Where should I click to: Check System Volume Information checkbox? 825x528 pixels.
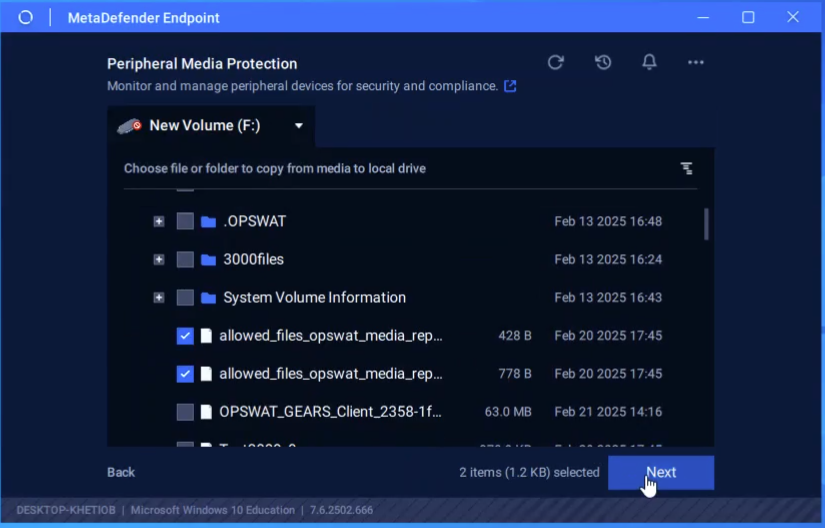pyautogui.click(x=185, y=298)
